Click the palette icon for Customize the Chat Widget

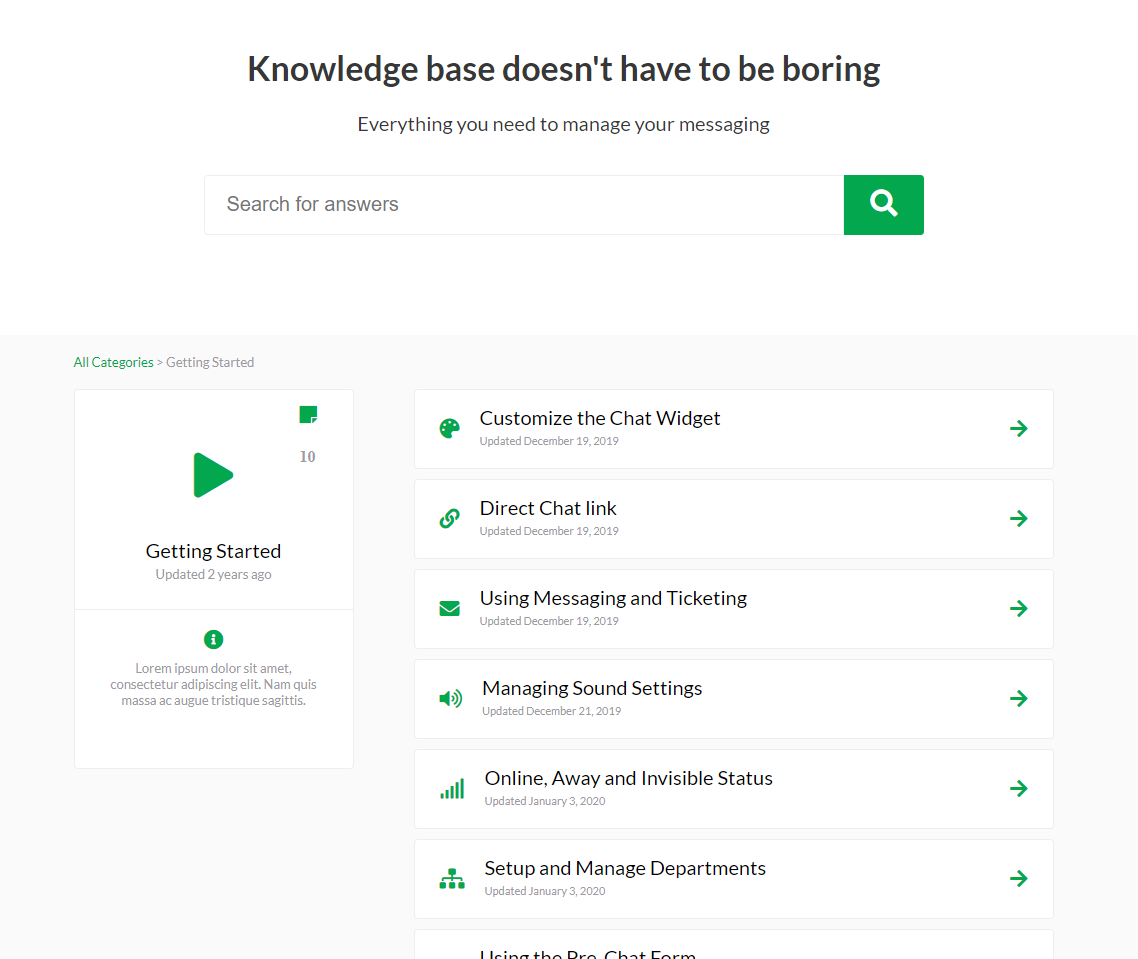449,428
